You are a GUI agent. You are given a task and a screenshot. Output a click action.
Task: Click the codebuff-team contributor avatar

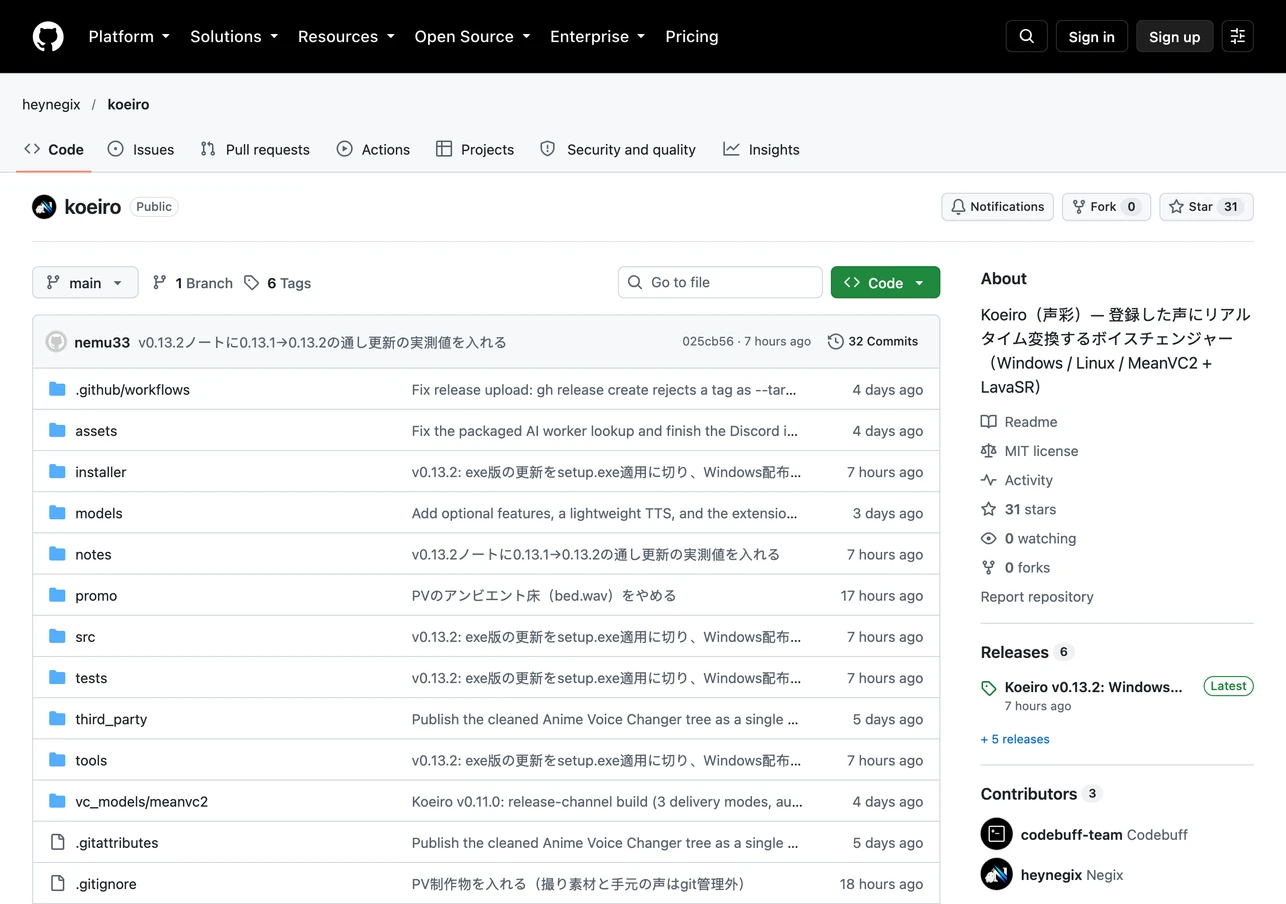click(x=997, y=834)
